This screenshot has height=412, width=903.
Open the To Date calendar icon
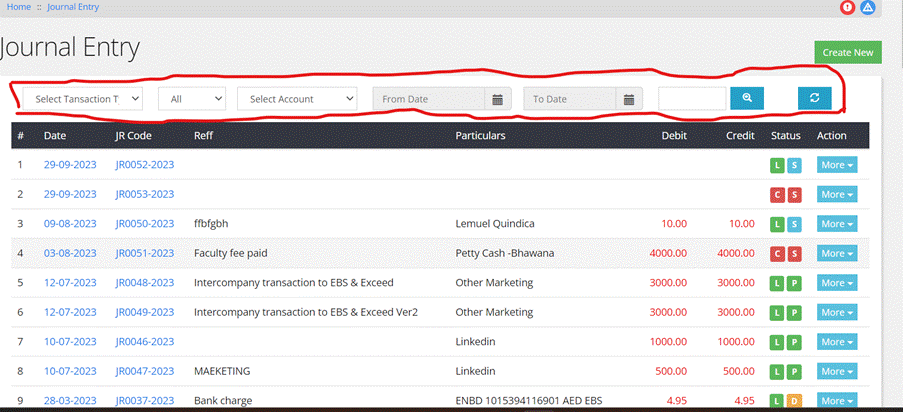pyautogui.click(x=628, y=99)
